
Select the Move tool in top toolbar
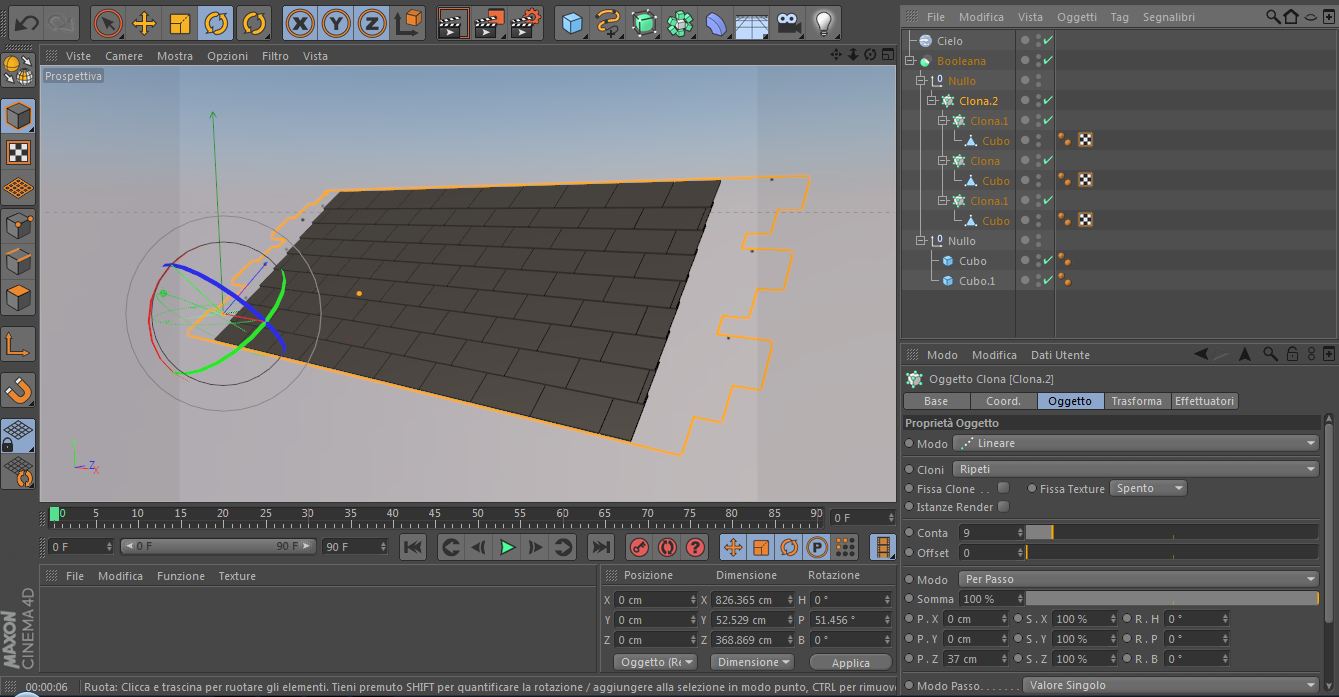tap(144, 23)
